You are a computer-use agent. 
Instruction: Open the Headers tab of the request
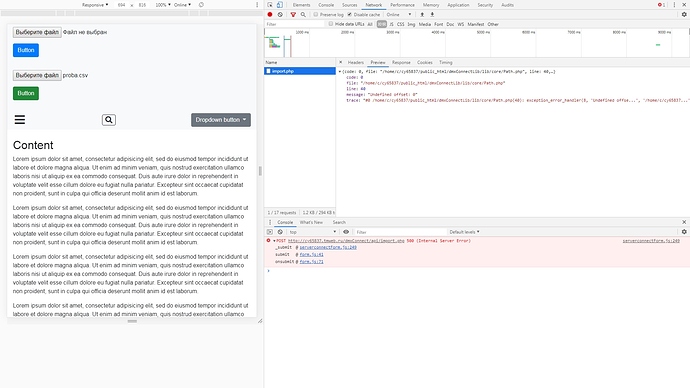click(x=356, y=62)
